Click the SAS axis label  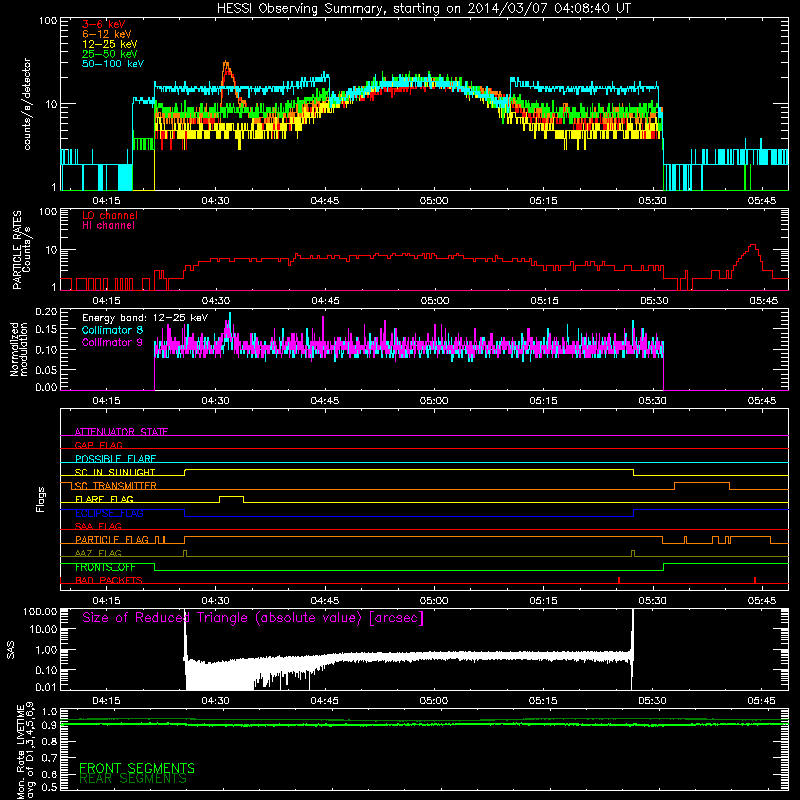[x=10, y=650]
